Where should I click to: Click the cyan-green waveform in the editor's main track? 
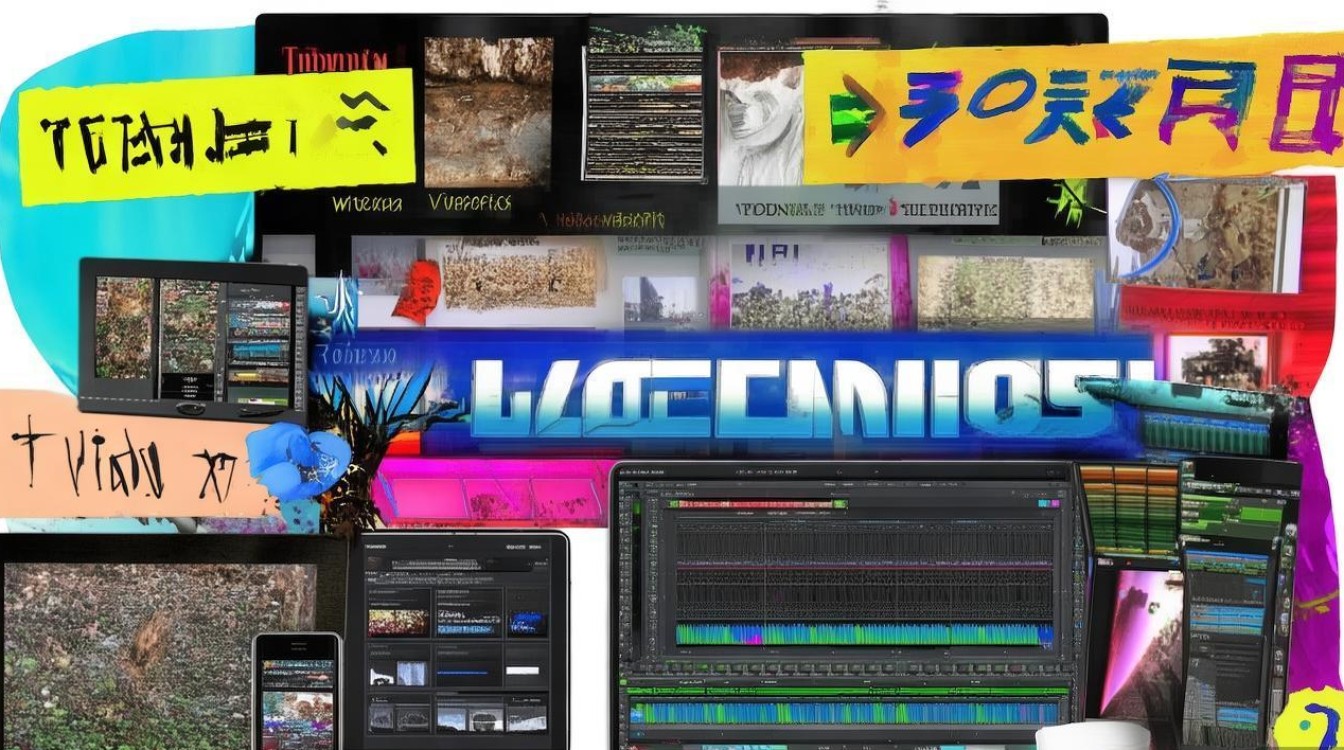pyautogui.click(x=863, y=634)
